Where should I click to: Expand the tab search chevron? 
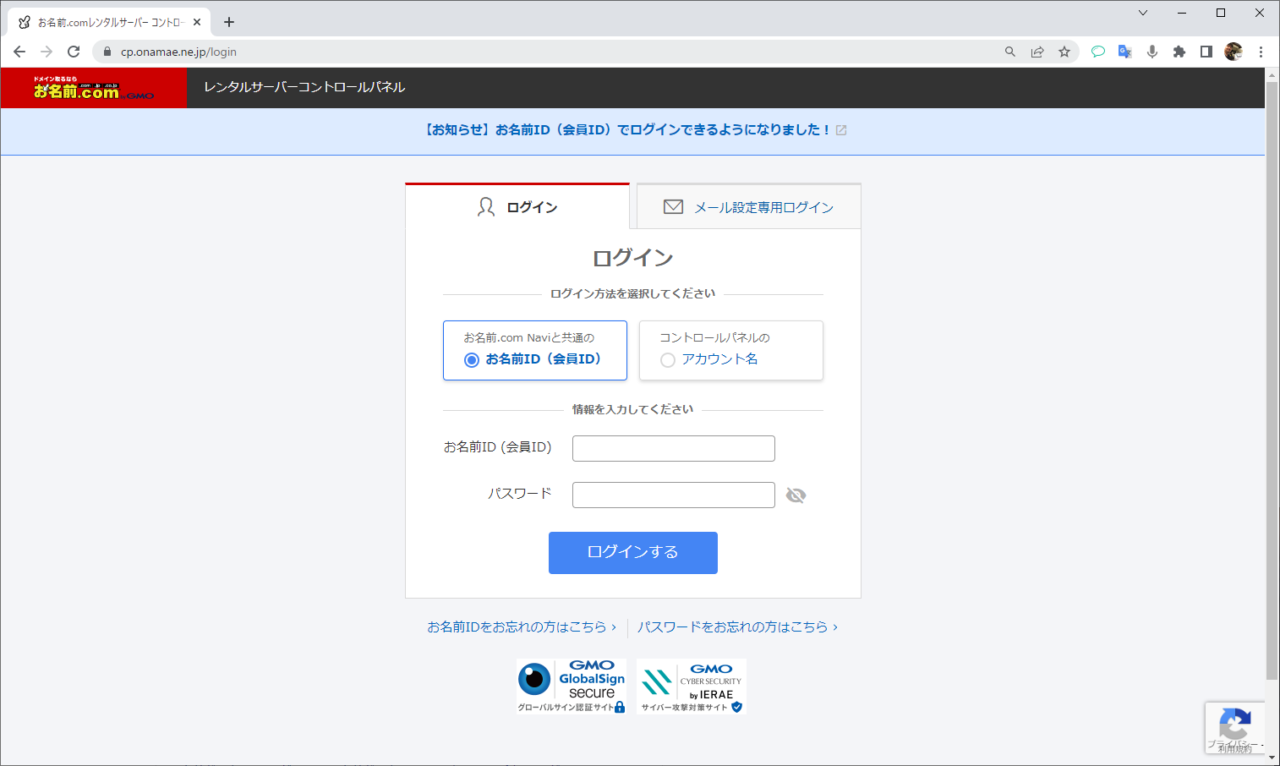point(1143,13)
